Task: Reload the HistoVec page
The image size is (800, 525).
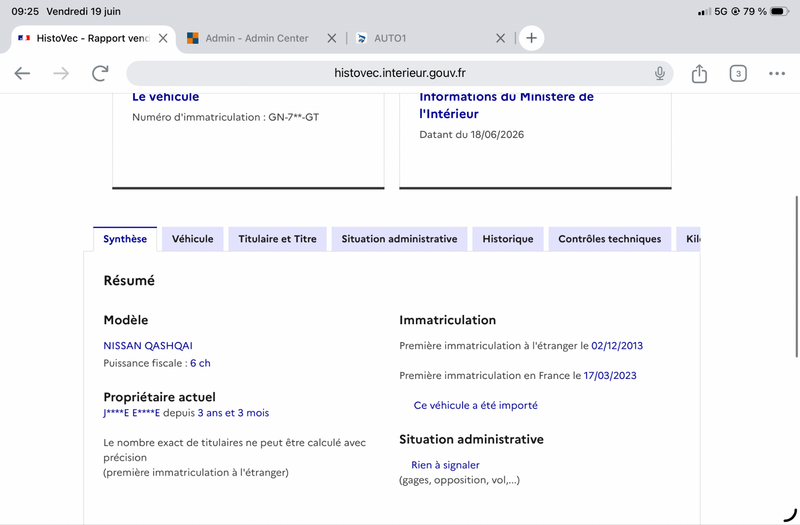Action: [101, 73]
